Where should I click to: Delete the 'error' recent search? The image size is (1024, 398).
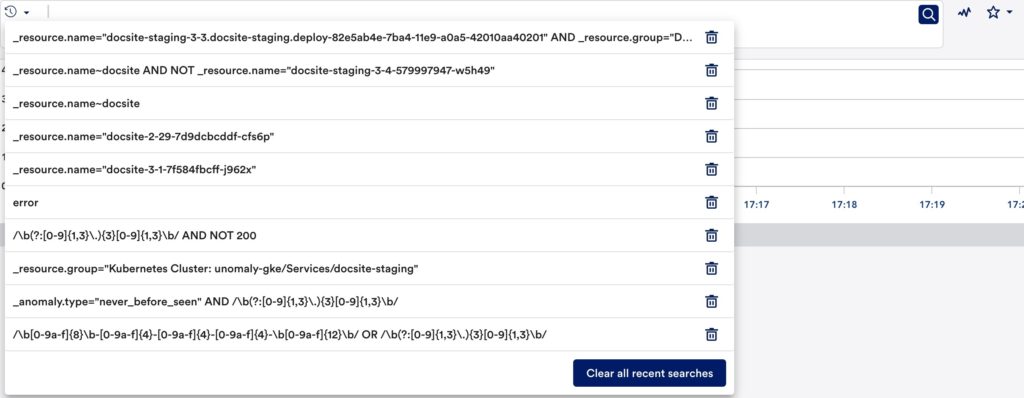(712, 203)
